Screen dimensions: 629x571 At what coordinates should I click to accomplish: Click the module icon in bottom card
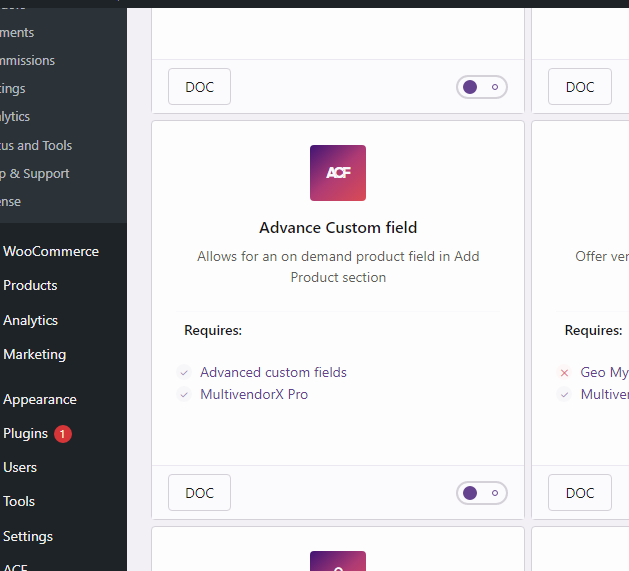(338, 561)
